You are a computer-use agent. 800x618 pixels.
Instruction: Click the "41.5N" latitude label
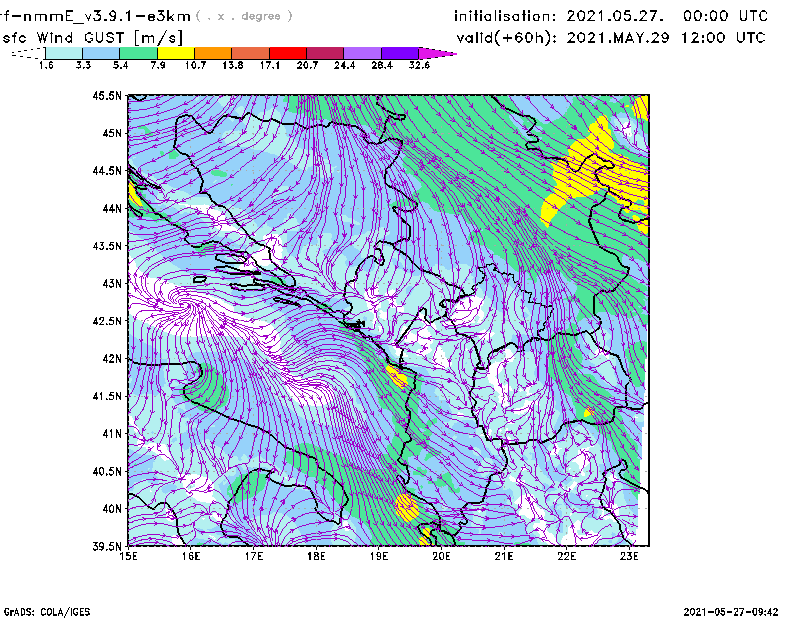(x=107, y=396)
